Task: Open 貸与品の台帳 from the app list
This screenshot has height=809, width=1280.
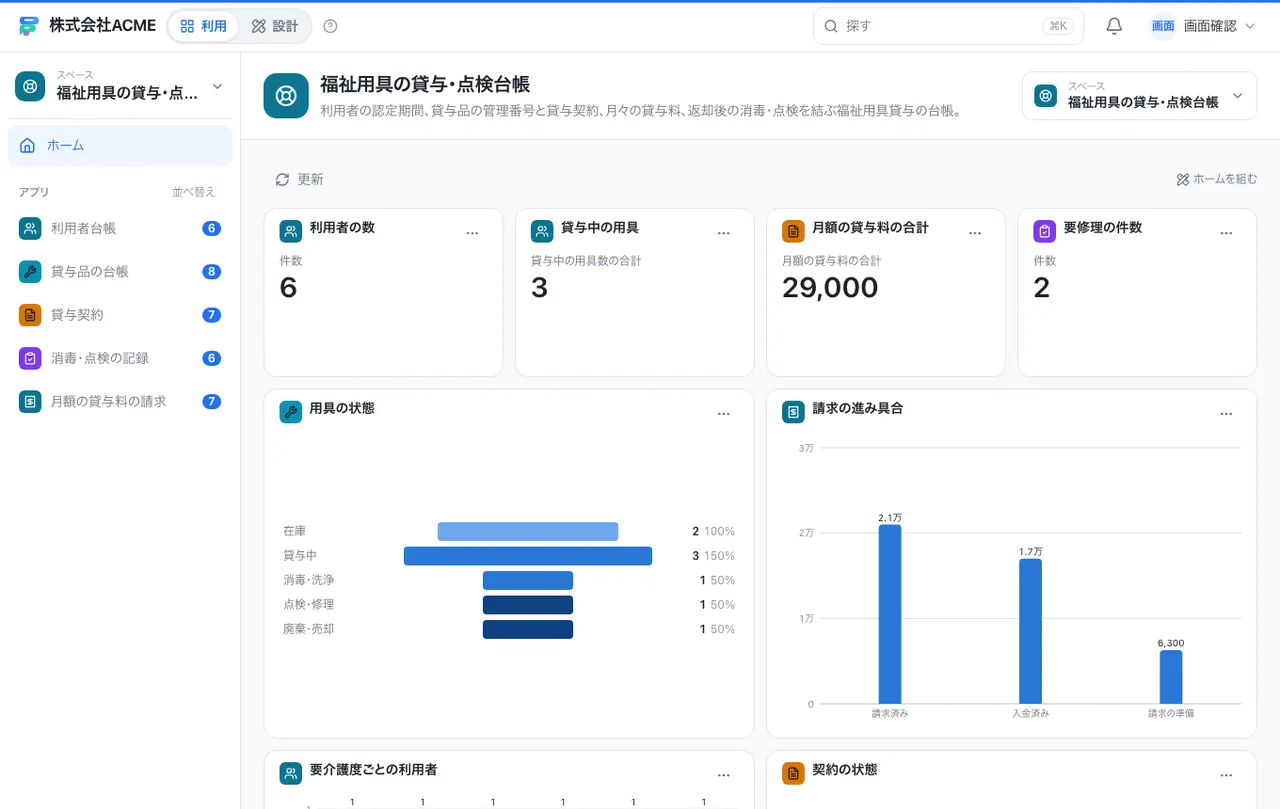Action: point(120,272)
